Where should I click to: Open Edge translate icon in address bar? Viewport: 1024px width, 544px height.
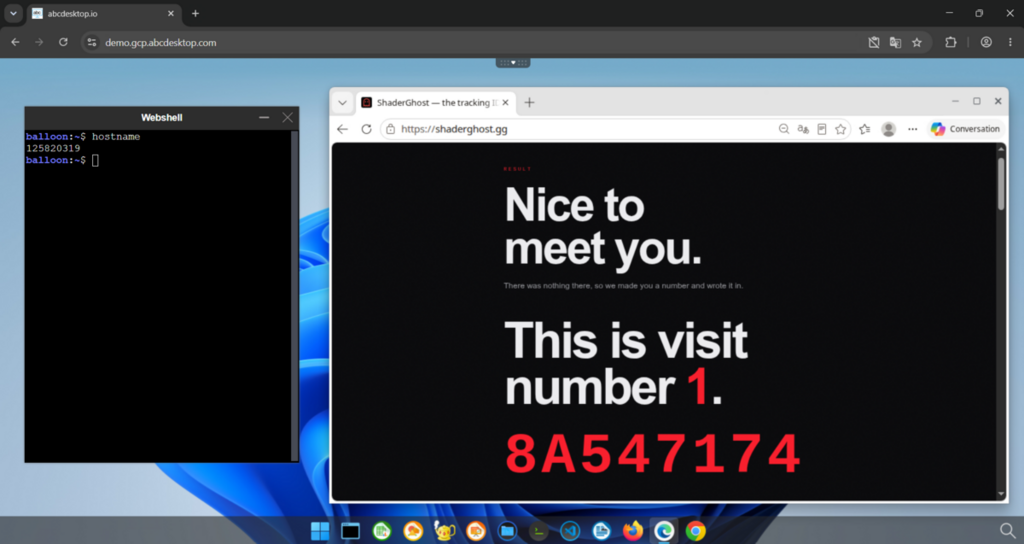(803, 129)
